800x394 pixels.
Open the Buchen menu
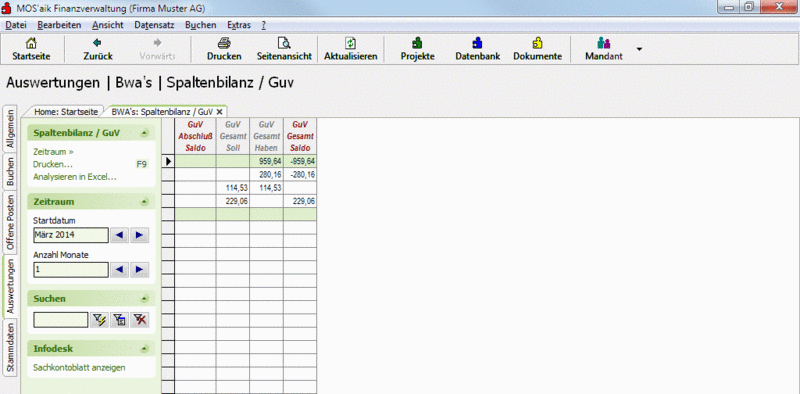click(201, 25)
